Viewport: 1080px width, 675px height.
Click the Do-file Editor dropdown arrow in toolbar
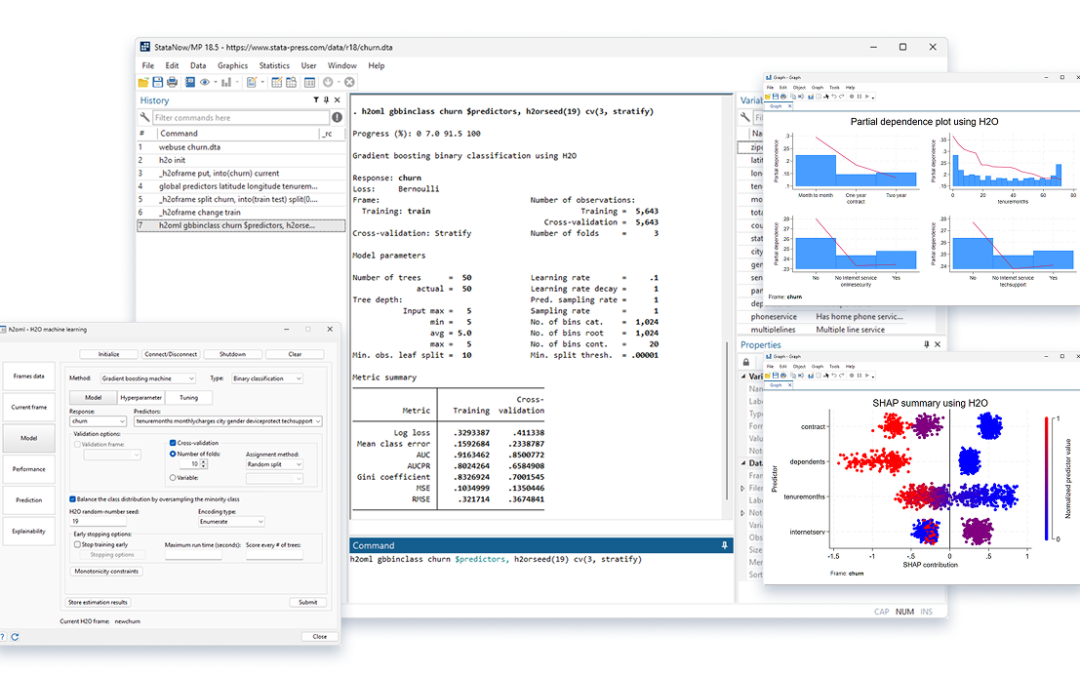(262, 83)
